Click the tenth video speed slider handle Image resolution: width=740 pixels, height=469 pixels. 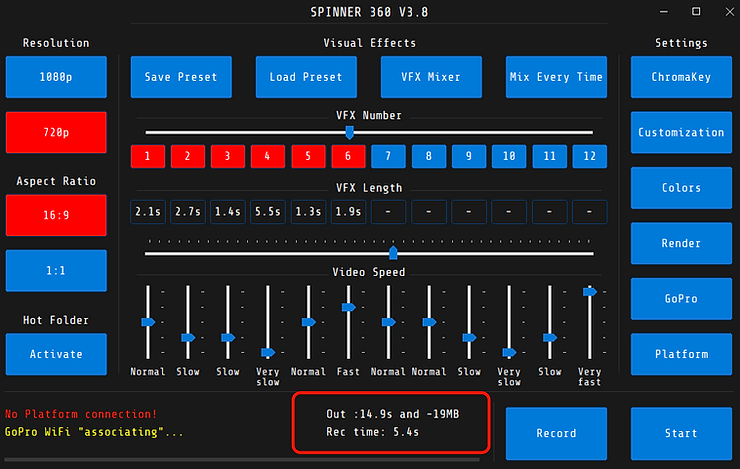(509, 352)
